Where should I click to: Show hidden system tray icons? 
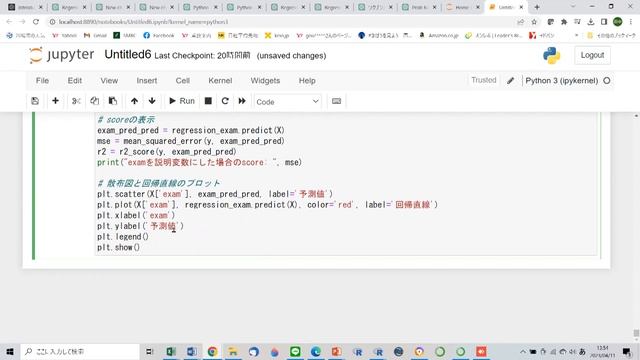[523, 351]
